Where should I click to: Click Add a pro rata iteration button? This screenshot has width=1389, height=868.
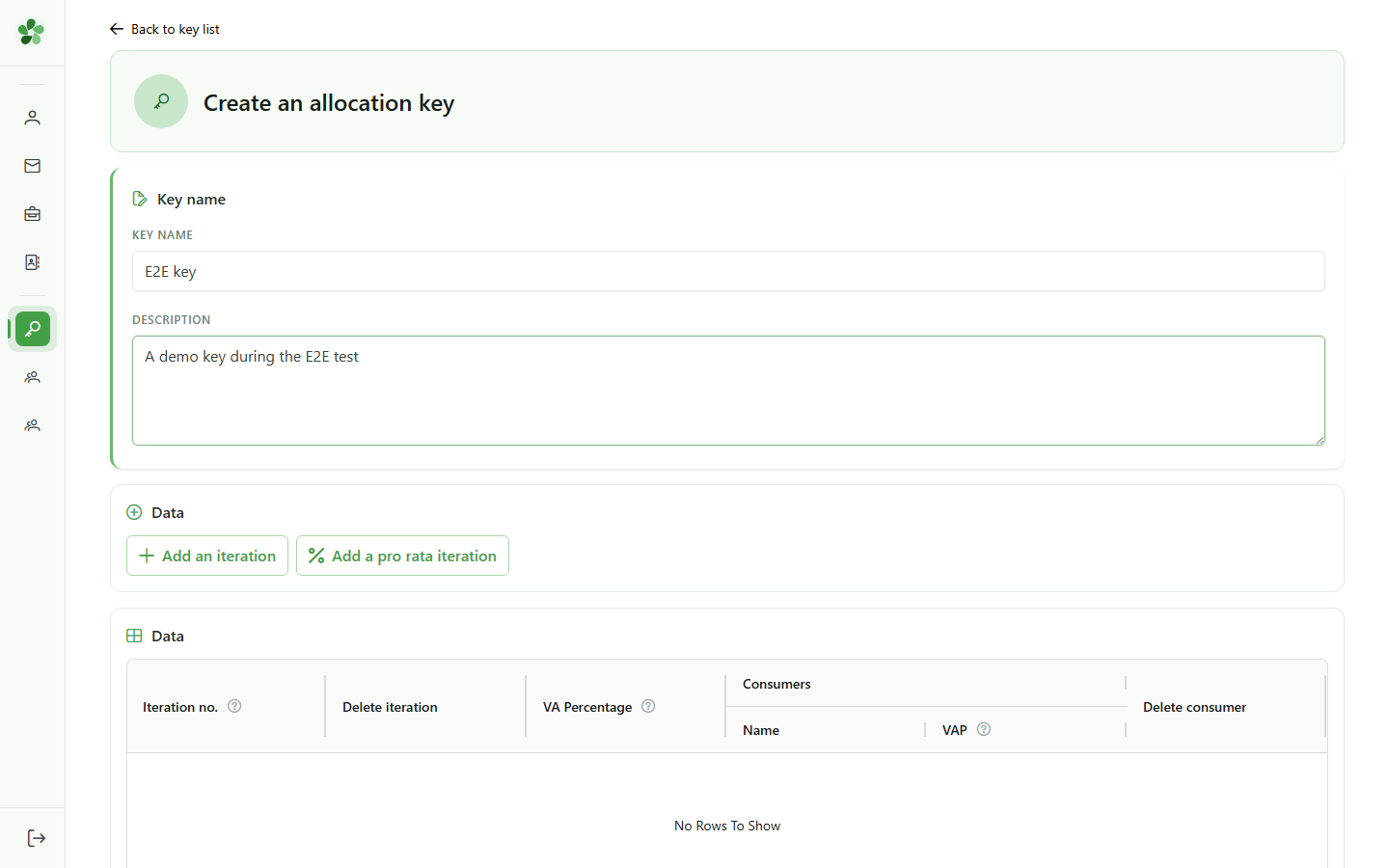[402, 556]
